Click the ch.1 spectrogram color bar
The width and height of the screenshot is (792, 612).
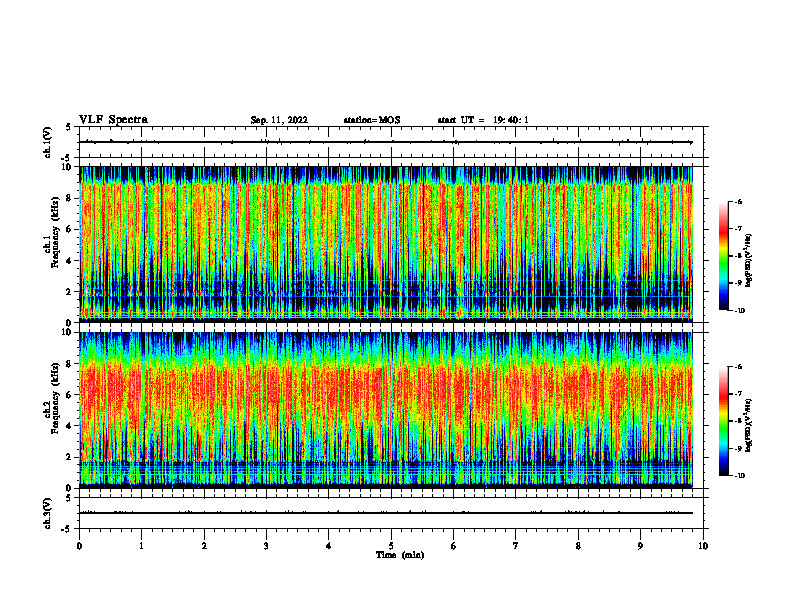(723, 256)
